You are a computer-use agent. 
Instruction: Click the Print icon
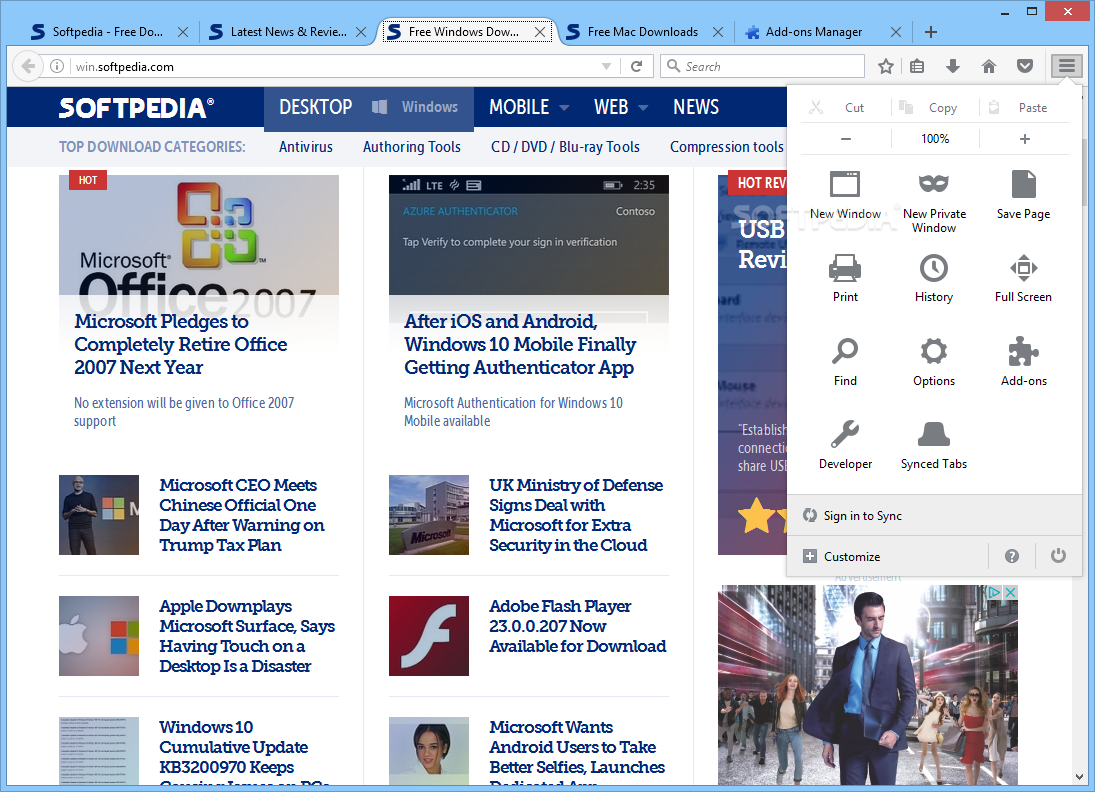pyautogui.click(x=845, y=279)
